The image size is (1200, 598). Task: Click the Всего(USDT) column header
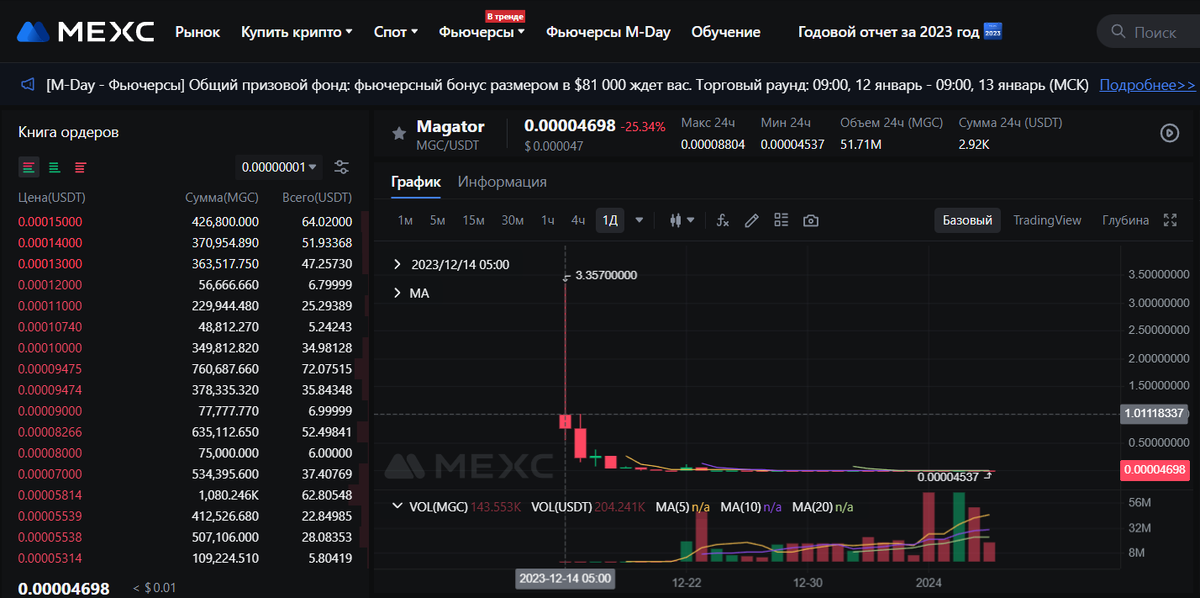(317, 198)
